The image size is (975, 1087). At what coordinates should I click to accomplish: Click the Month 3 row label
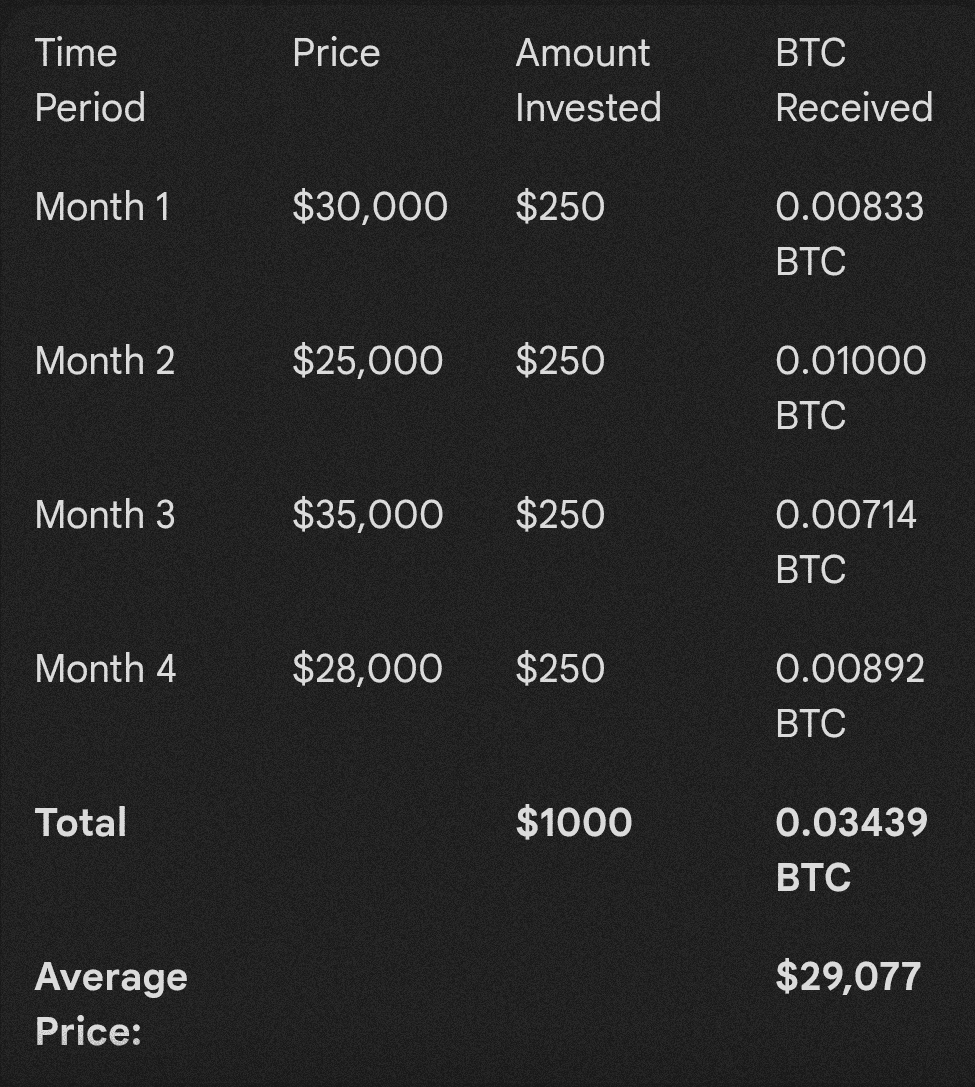click(x=104, y=515)
